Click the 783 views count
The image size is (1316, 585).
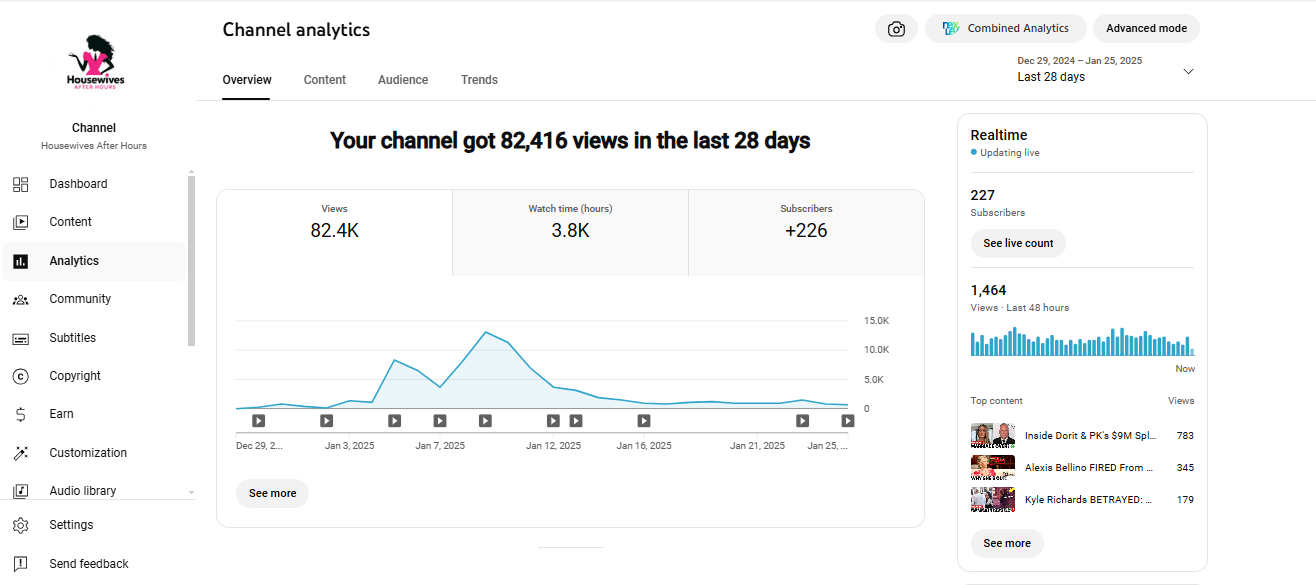click(1185, 436)
